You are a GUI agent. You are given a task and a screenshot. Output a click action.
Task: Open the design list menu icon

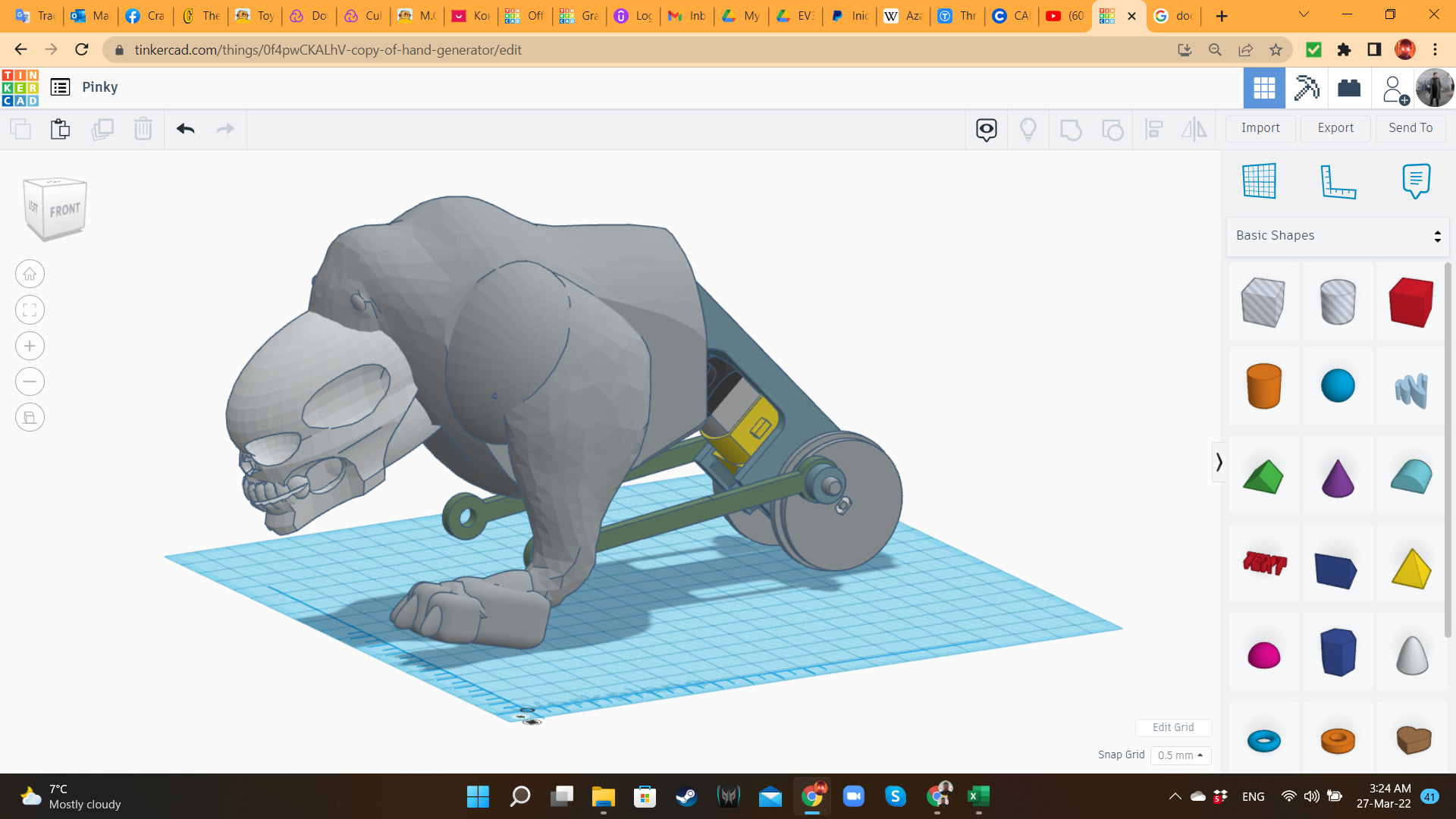(61, 87)
